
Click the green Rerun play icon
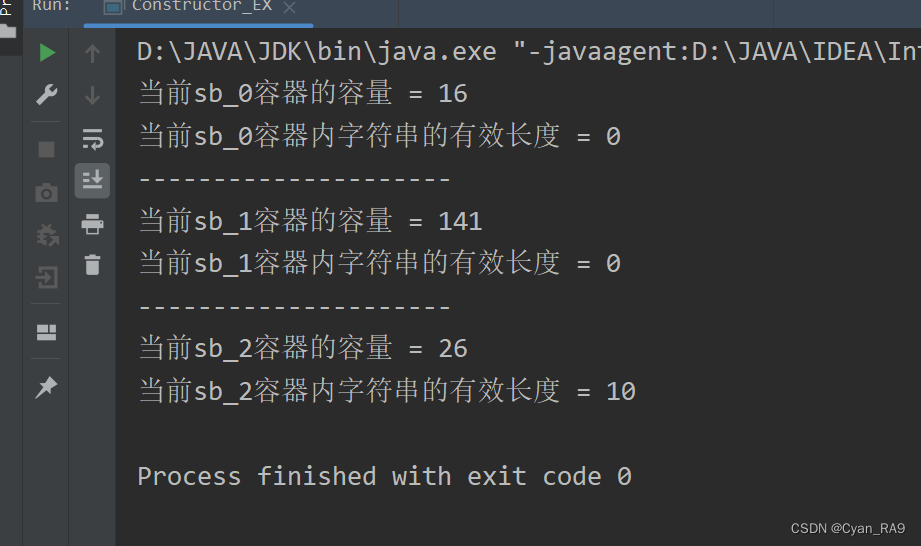(47, 53)
